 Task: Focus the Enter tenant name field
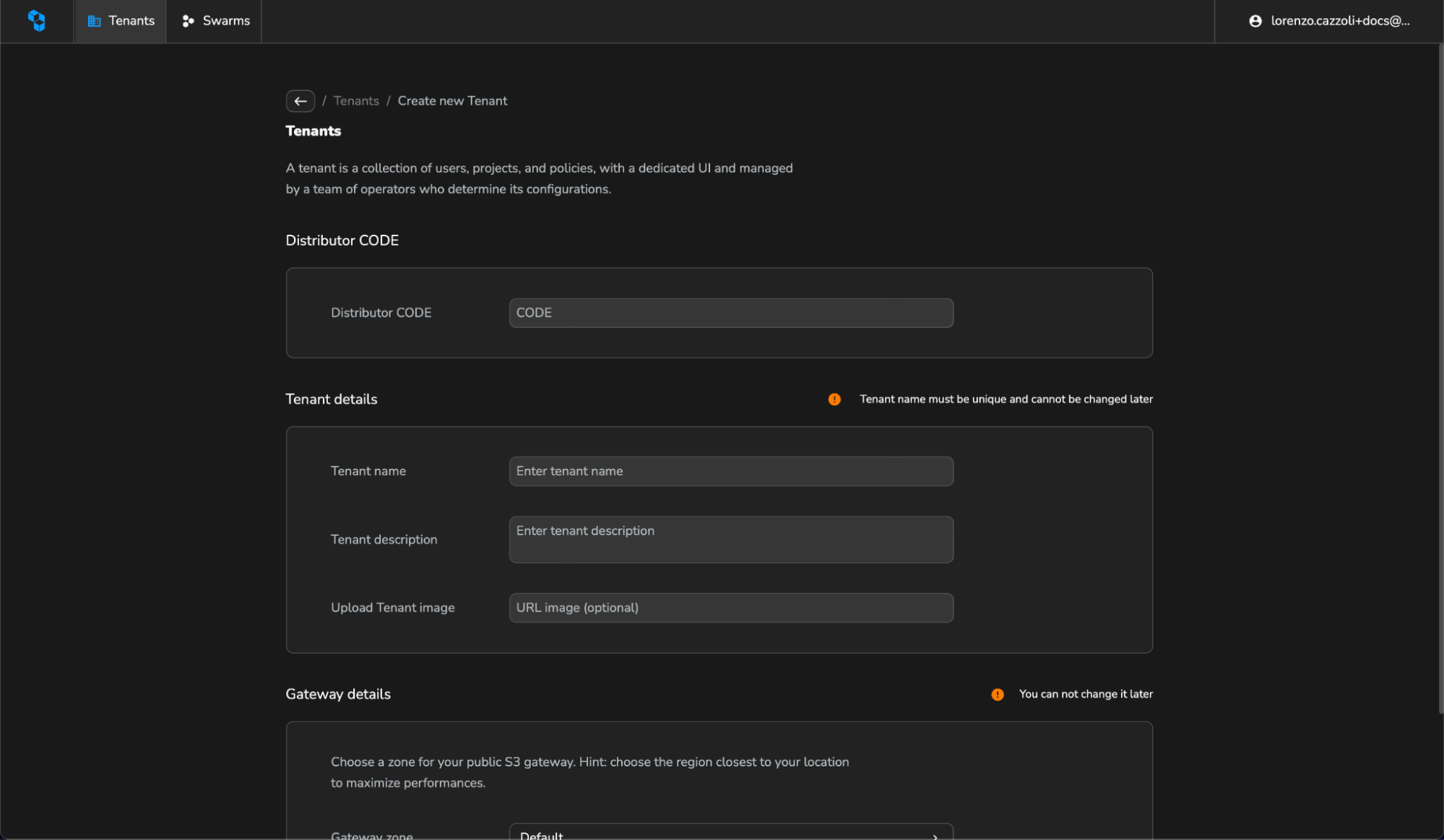tap(731, 471)
